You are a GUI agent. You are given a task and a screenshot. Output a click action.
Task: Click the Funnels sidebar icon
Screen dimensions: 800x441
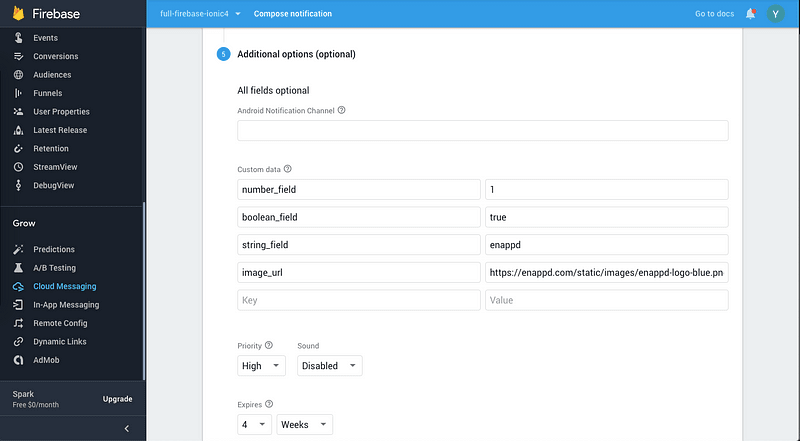18,93
